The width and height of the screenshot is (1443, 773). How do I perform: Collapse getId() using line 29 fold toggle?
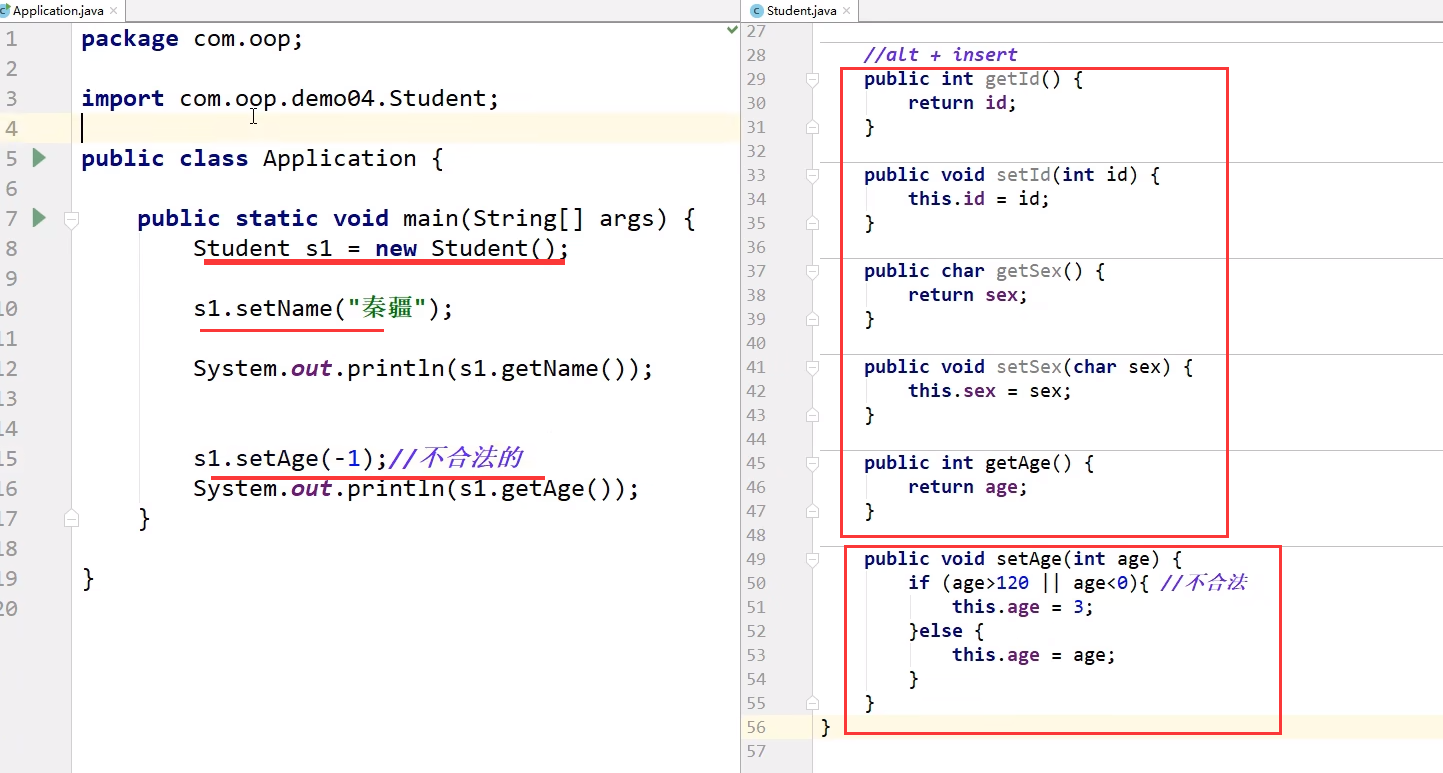point(813,80)
